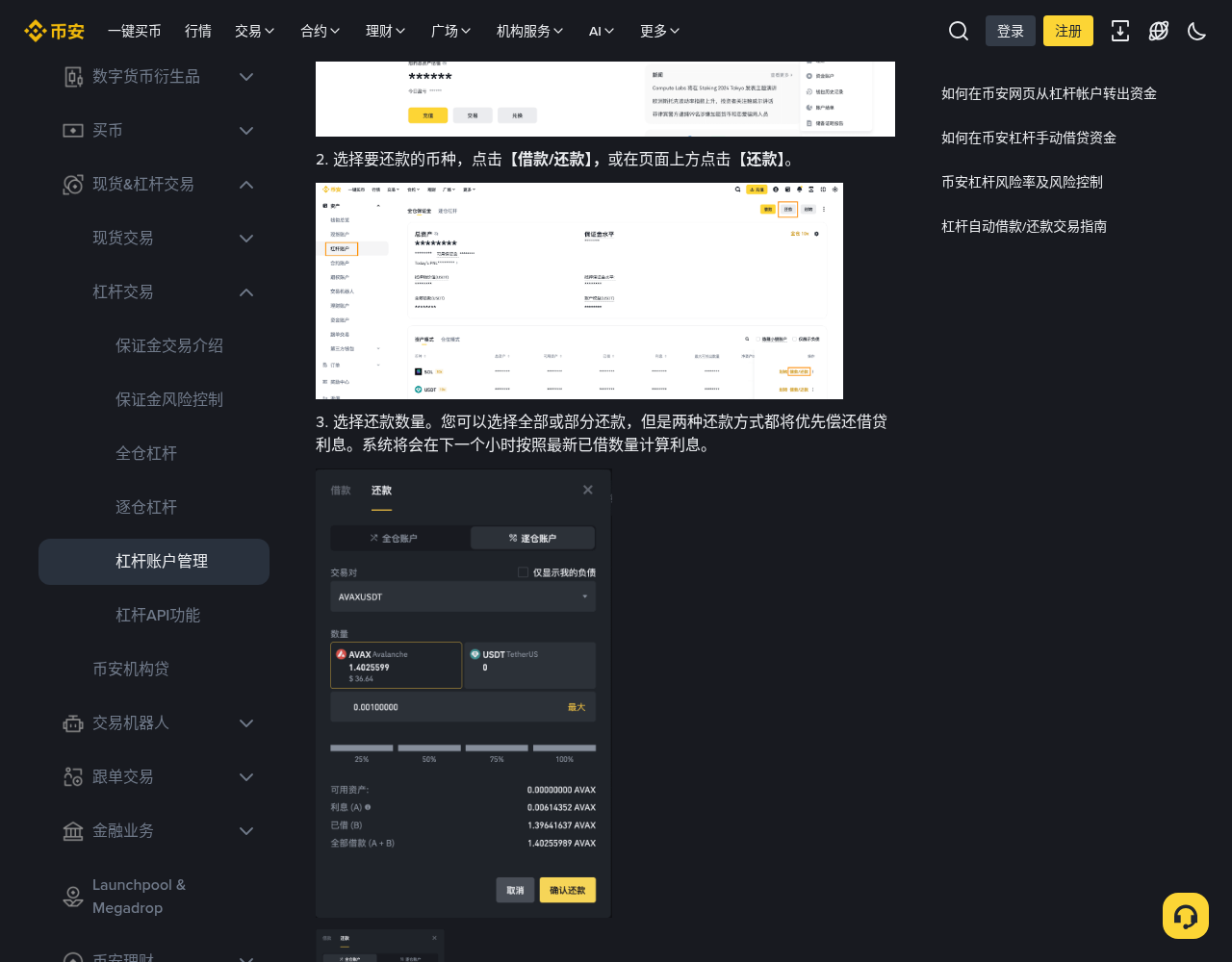Open the 广场 dropdown menu

(x=451, y=31)
